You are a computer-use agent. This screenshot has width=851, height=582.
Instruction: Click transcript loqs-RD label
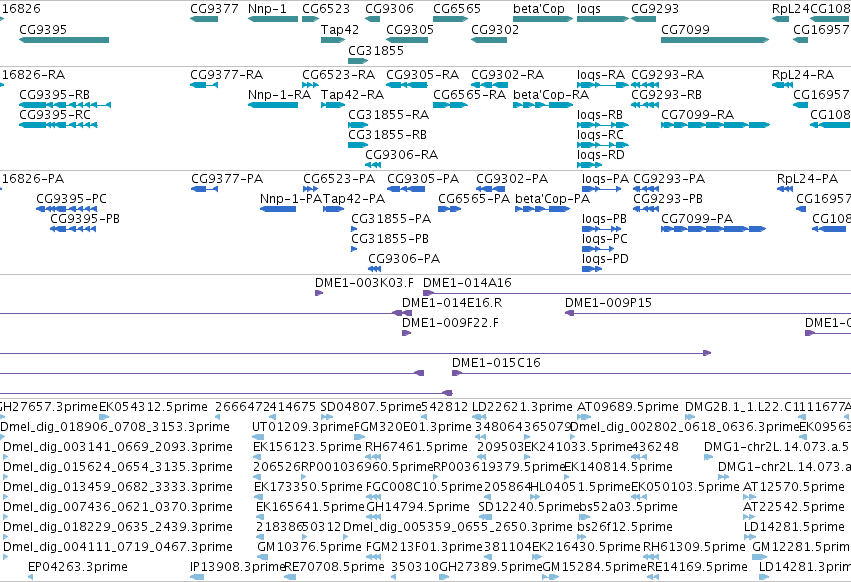click(600, 155)
